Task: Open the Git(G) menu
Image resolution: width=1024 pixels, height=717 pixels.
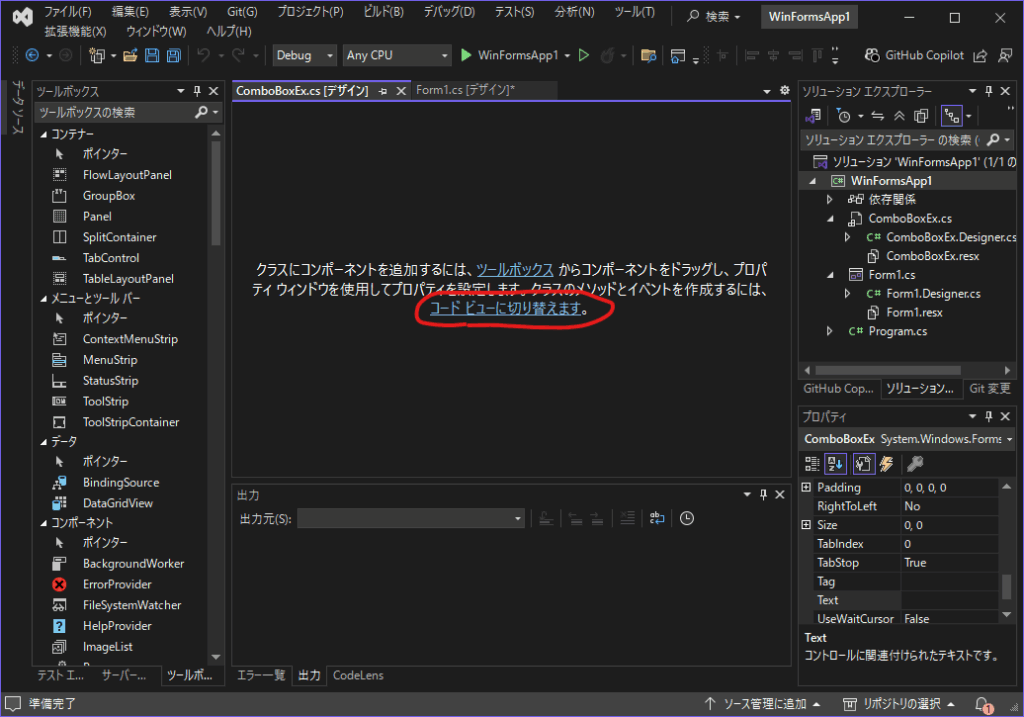Action: (x=242, y=12)
